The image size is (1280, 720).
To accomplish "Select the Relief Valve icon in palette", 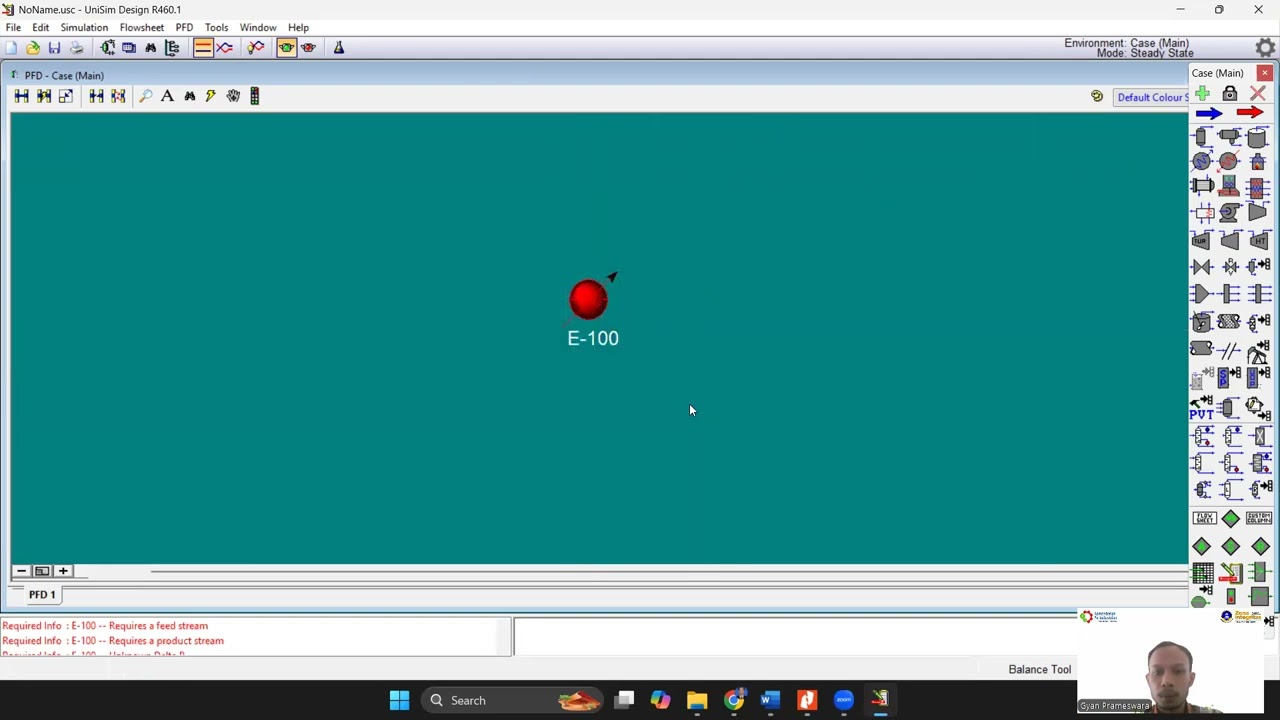I will coord(1230,267).
